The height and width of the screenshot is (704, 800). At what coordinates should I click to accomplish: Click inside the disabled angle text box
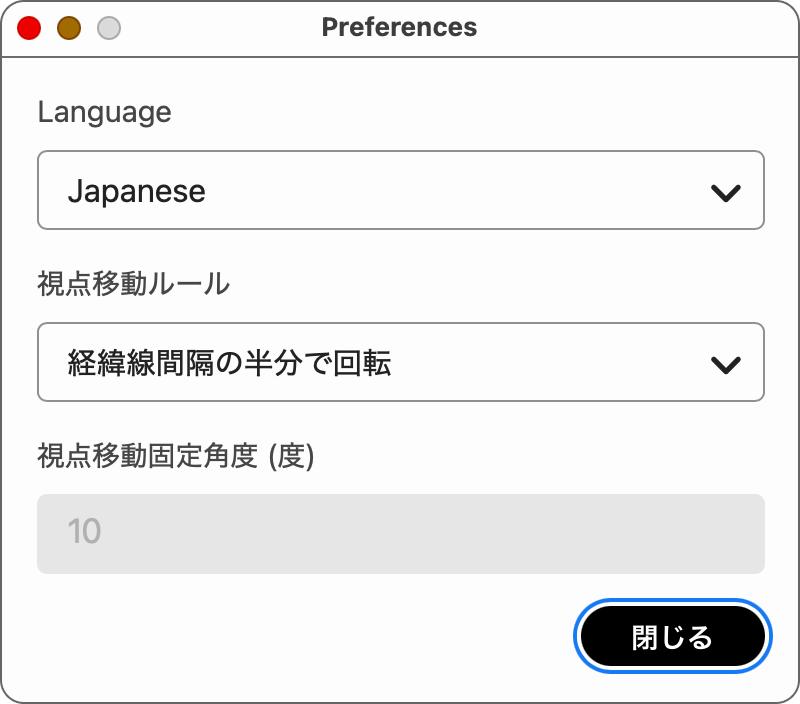coord(400,533)
